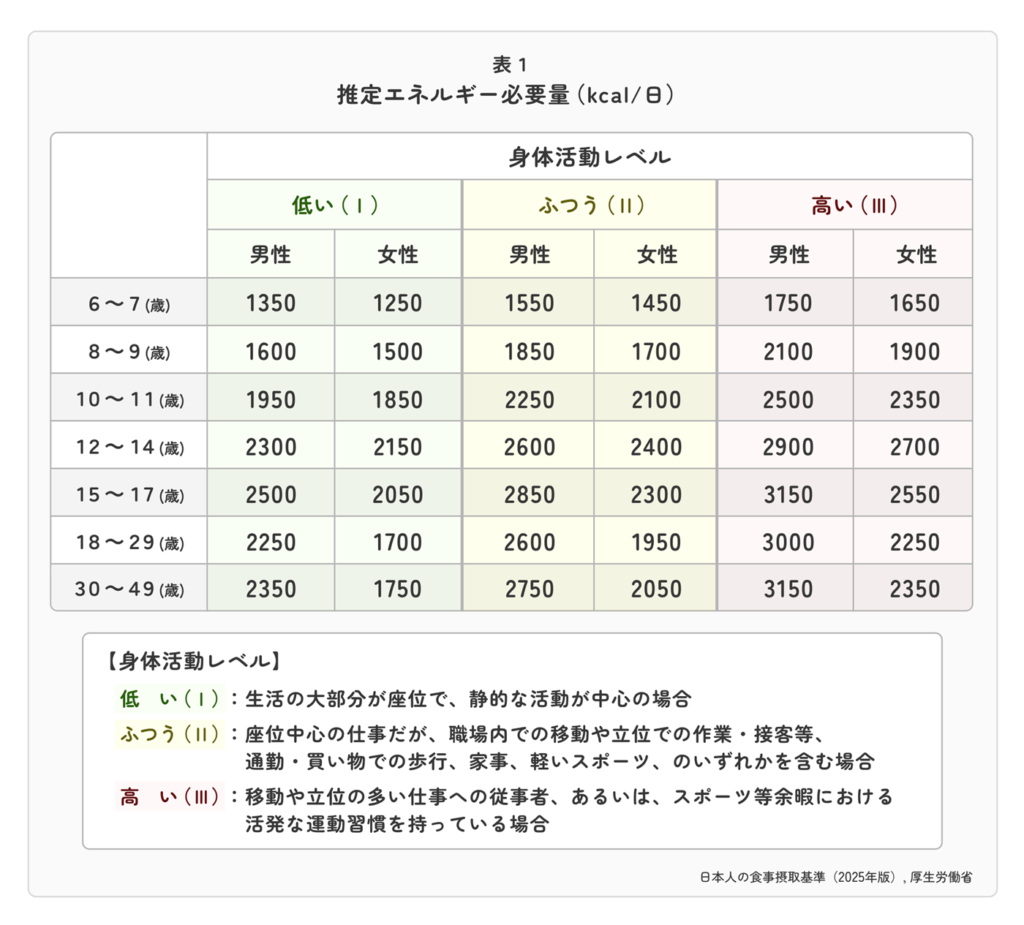Pick value 2900 in the 12〜14 row
Screen dimensions: 1024x925
[788, 447]
